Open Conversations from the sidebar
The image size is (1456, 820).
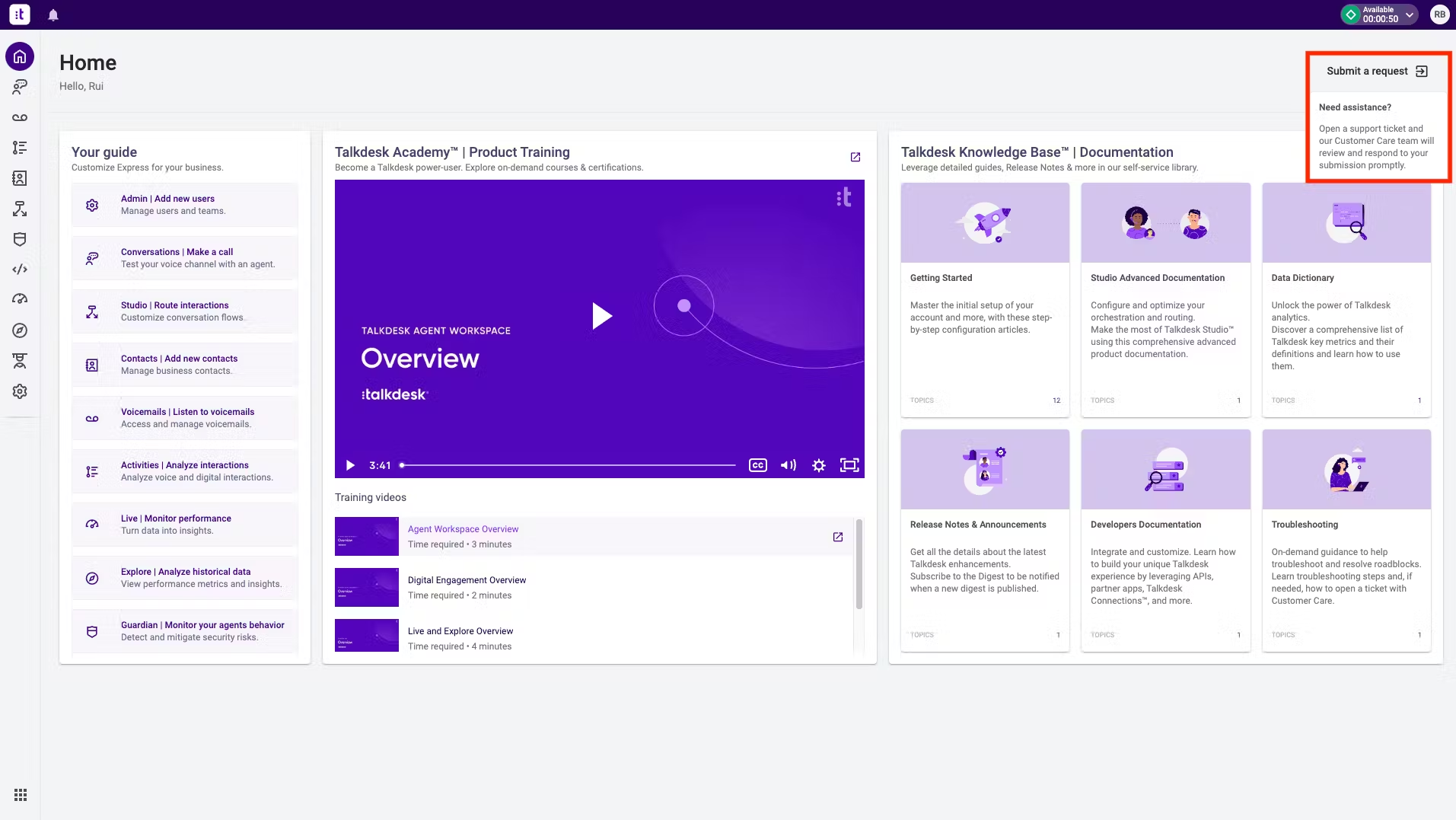point(20,87)
